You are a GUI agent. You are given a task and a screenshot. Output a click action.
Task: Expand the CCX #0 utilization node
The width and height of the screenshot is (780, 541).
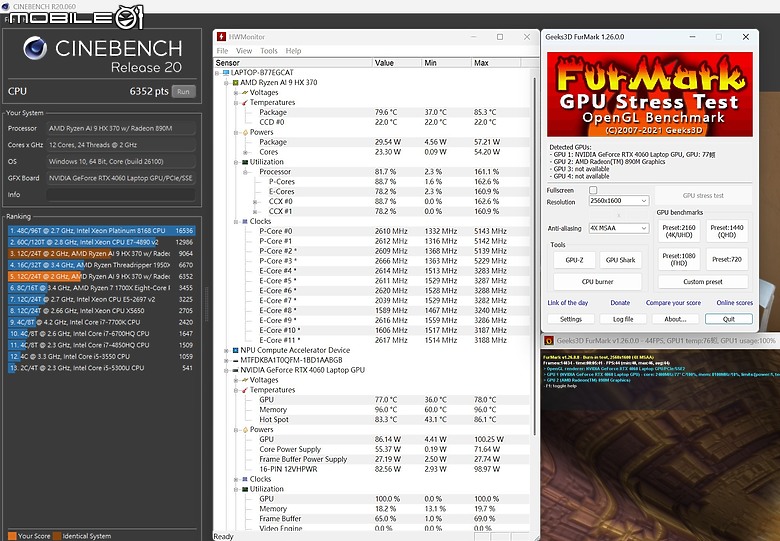(255, 202)
